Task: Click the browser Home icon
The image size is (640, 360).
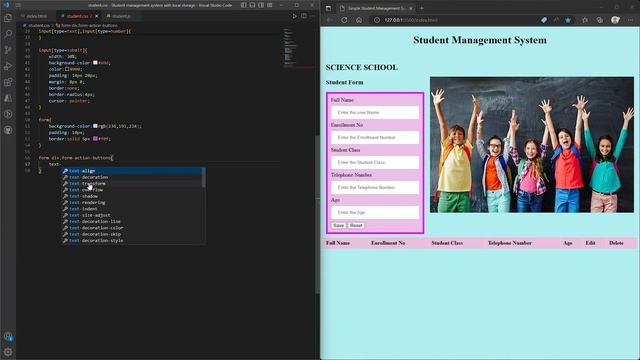Action: click(359, 20)
